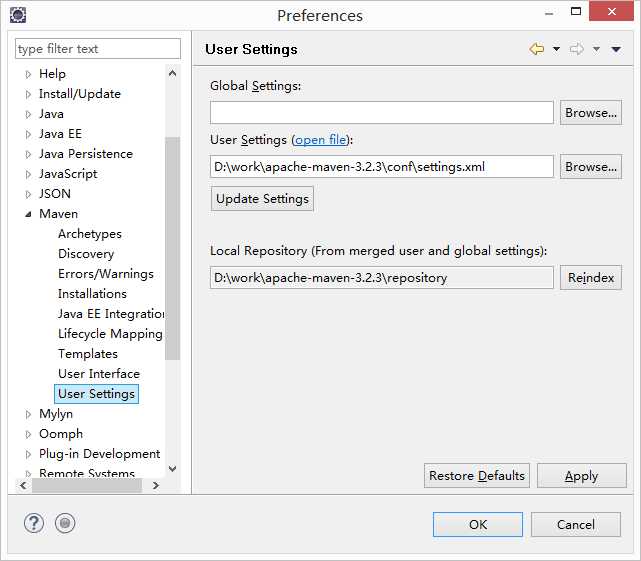The image size is (641, 561).
Task: Close the Preferences dialog
Action: click(612, 11)
